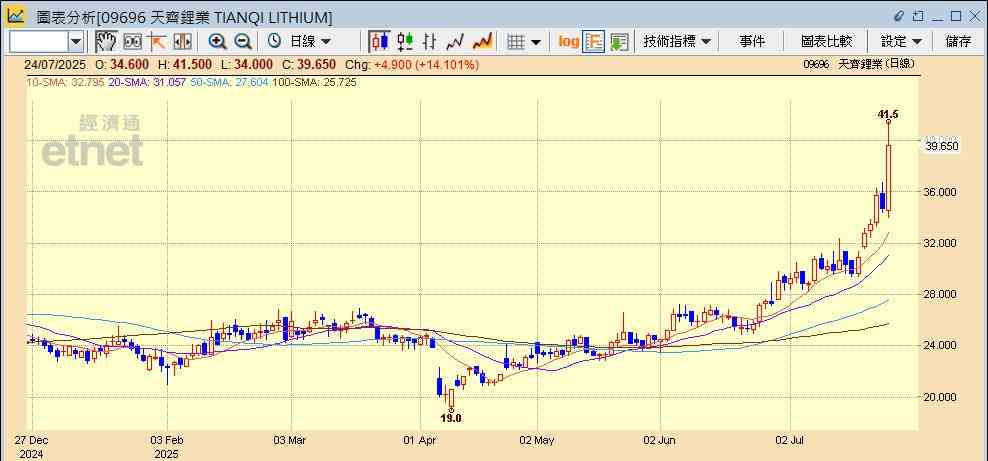Image resolution: width=988 pixels, height=461 pixels.
Task: Click the 09696 天齊鋰業 (日線) chart label
Action: [x=861, y=64]
